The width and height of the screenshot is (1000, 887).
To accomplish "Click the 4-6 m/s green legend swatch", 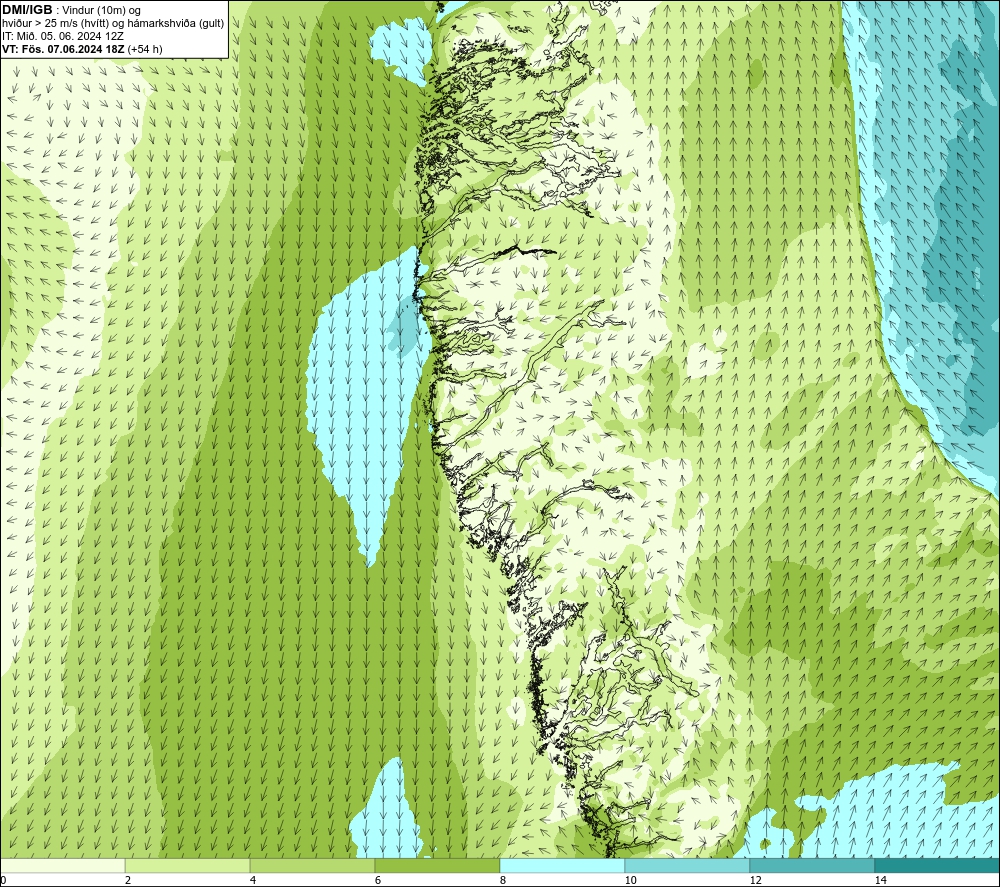I will (x=312, y=865).
